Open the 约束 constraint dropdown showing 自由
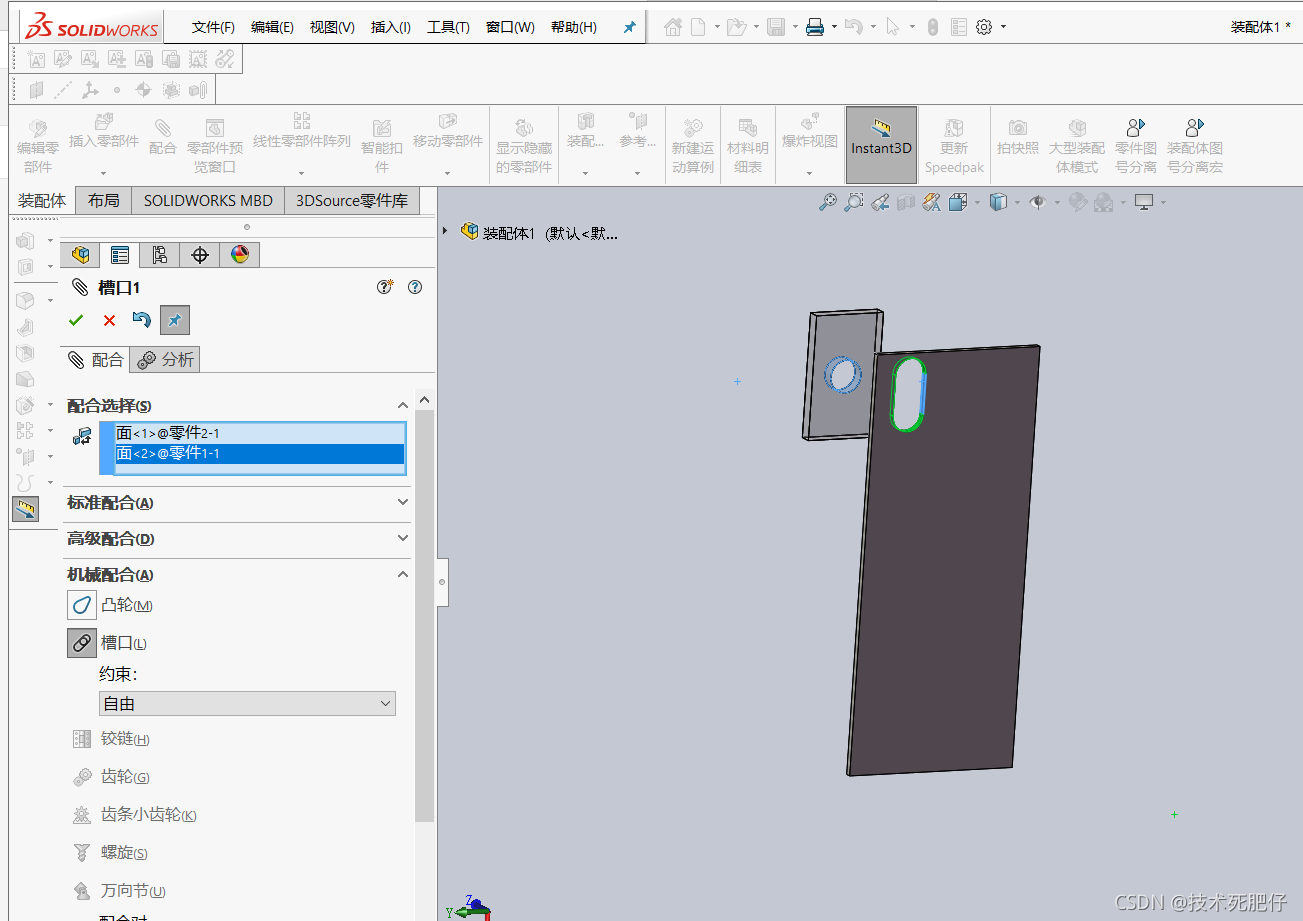This screenshot has height=921, width=1303. coord(247,704)
